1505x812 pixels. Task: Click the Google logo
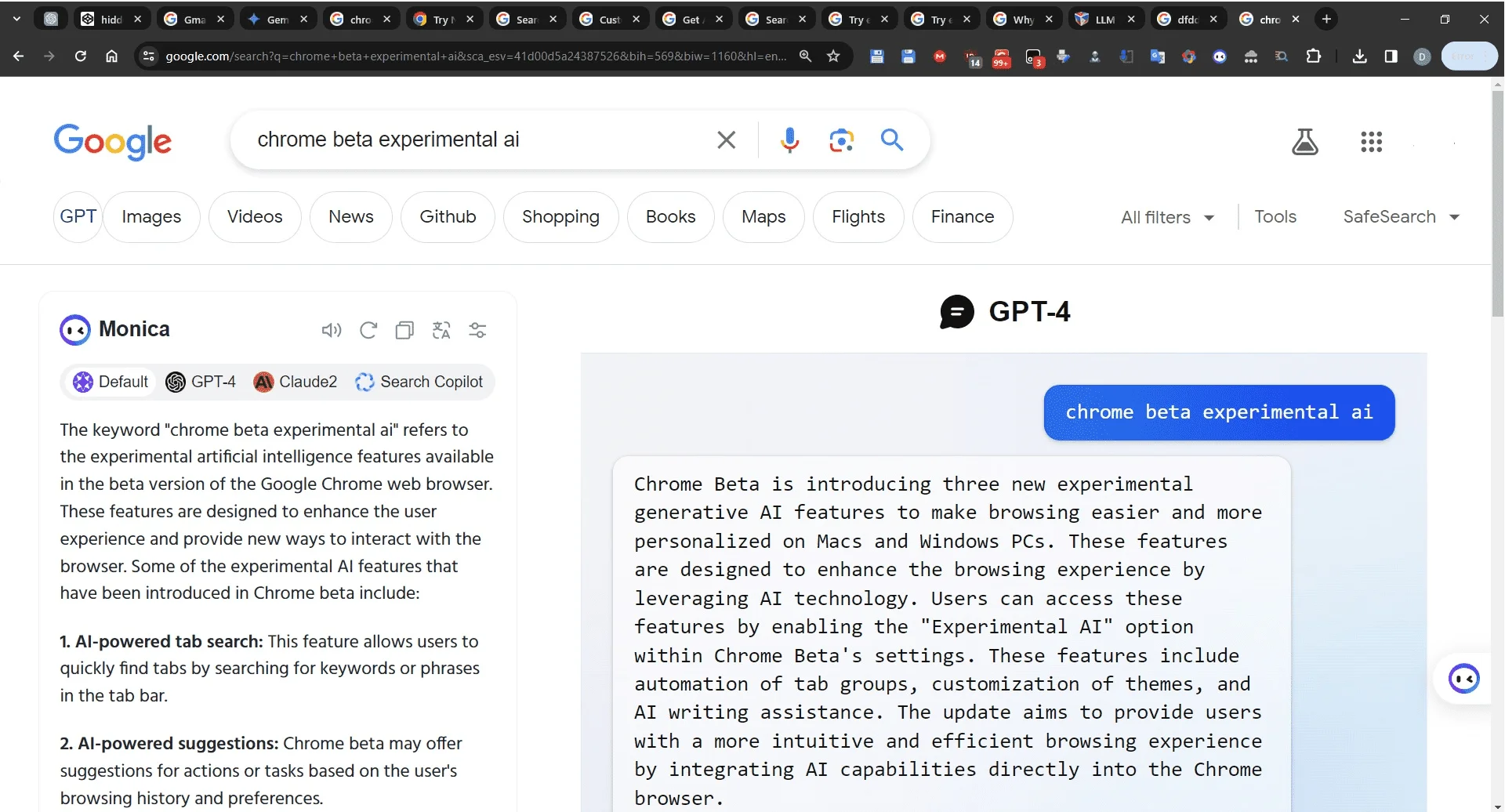(113, 142)
